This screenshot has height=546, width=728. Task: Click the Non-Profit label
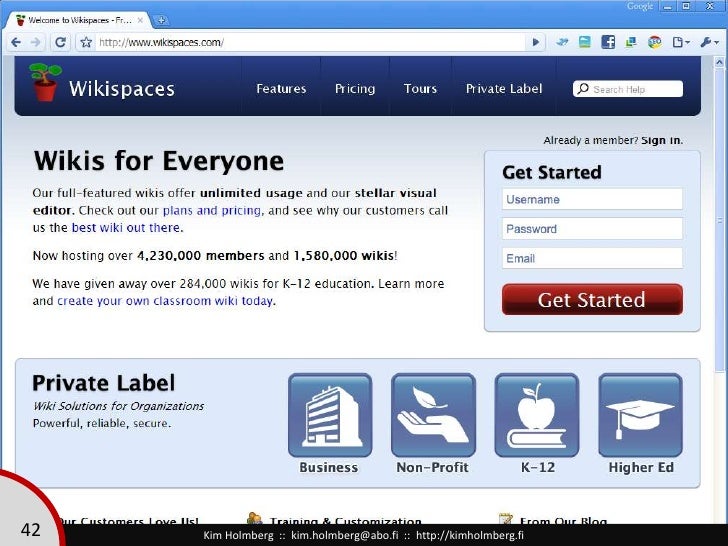pos(432,467)
